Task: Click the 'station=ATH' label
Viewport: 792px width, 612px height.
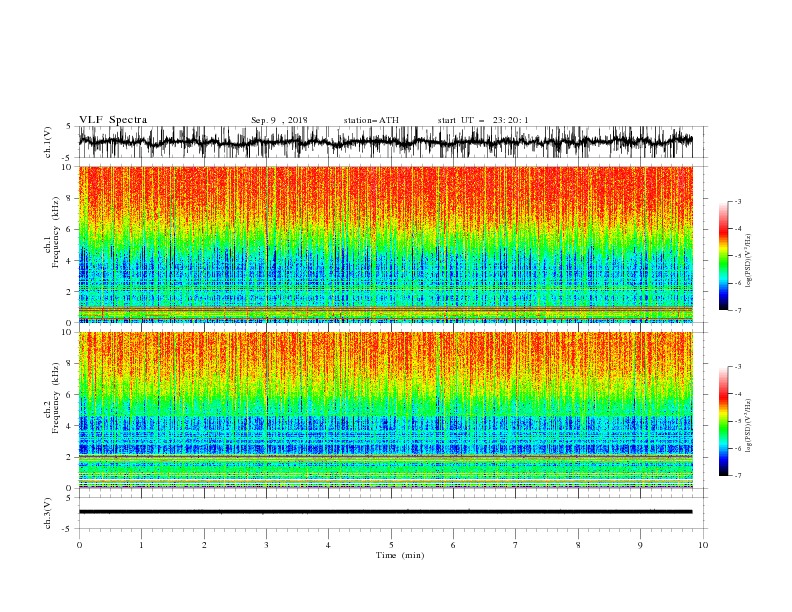Action: 371,120
